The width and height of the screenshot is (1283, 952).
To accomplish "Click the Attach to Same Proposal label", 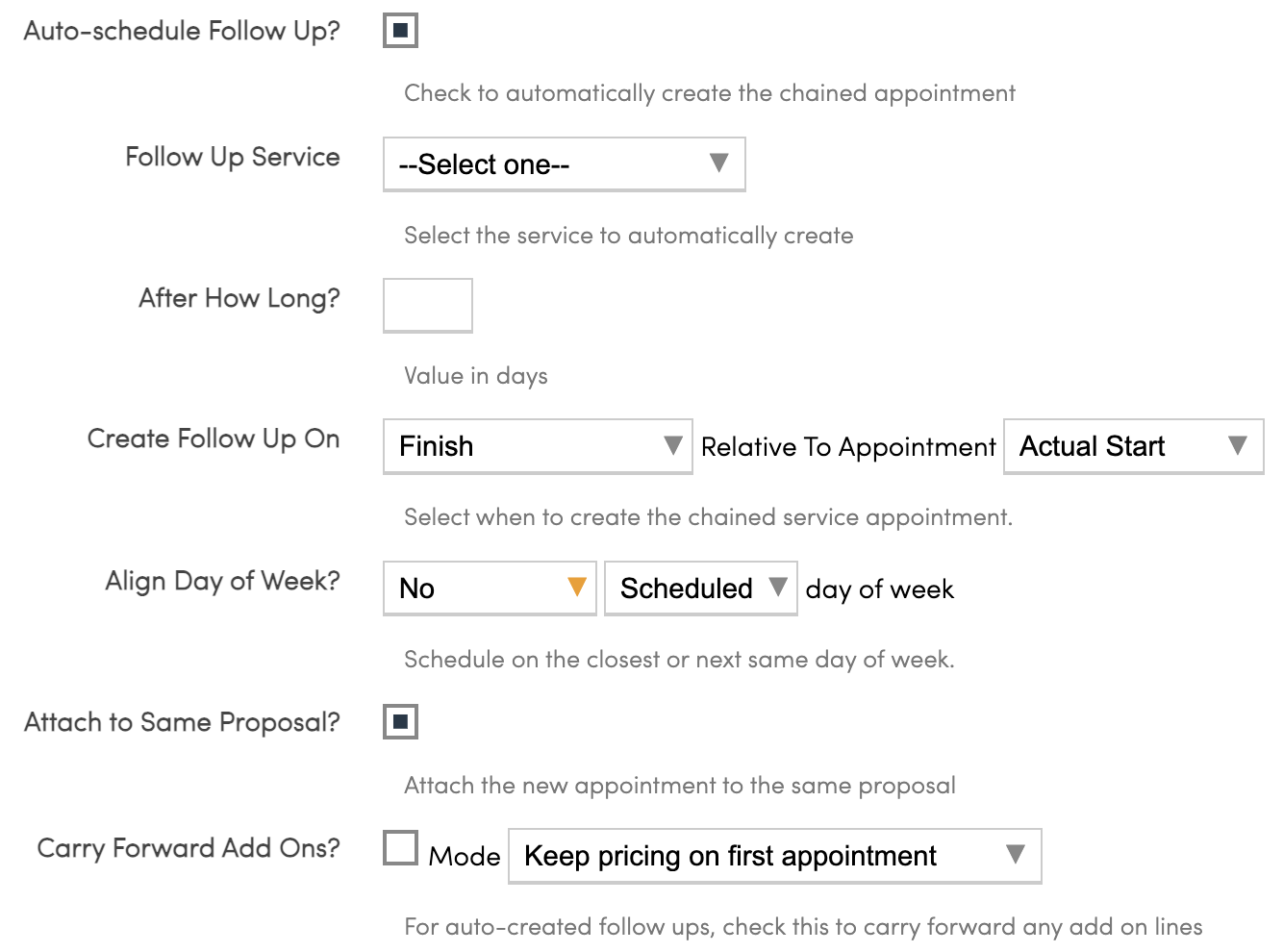I will click(x=182, y=722).
